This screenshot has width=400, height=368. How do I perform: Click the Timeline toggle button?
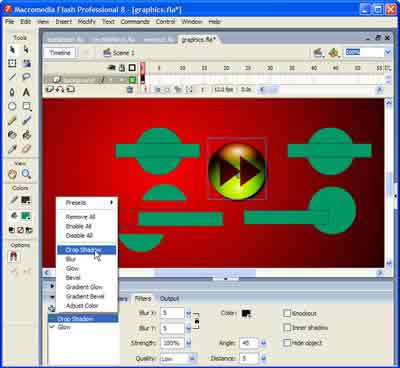click(x=60, y=53)
